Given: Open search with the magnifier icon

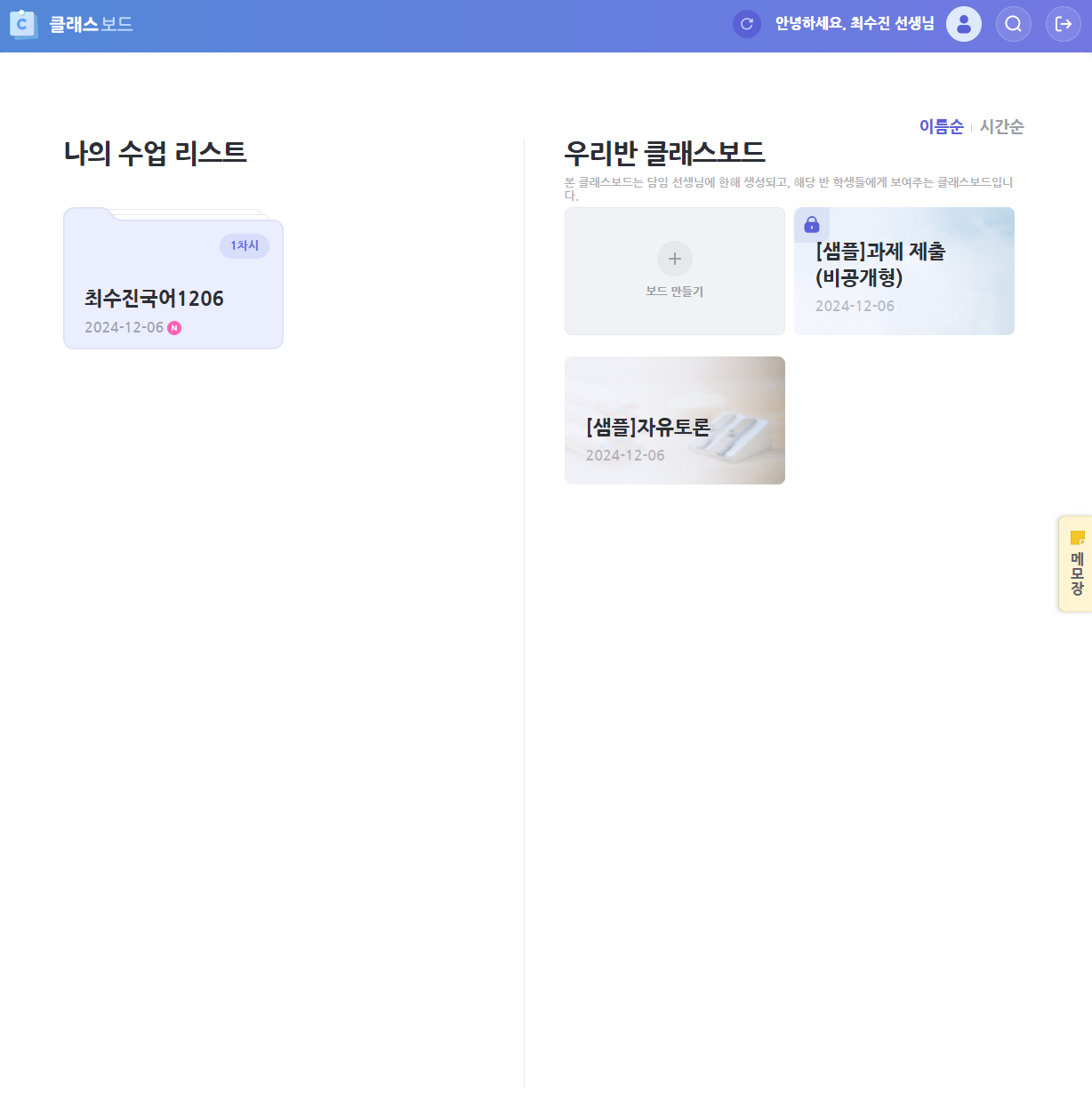Looking at the screenshot, I should 1014,24.
